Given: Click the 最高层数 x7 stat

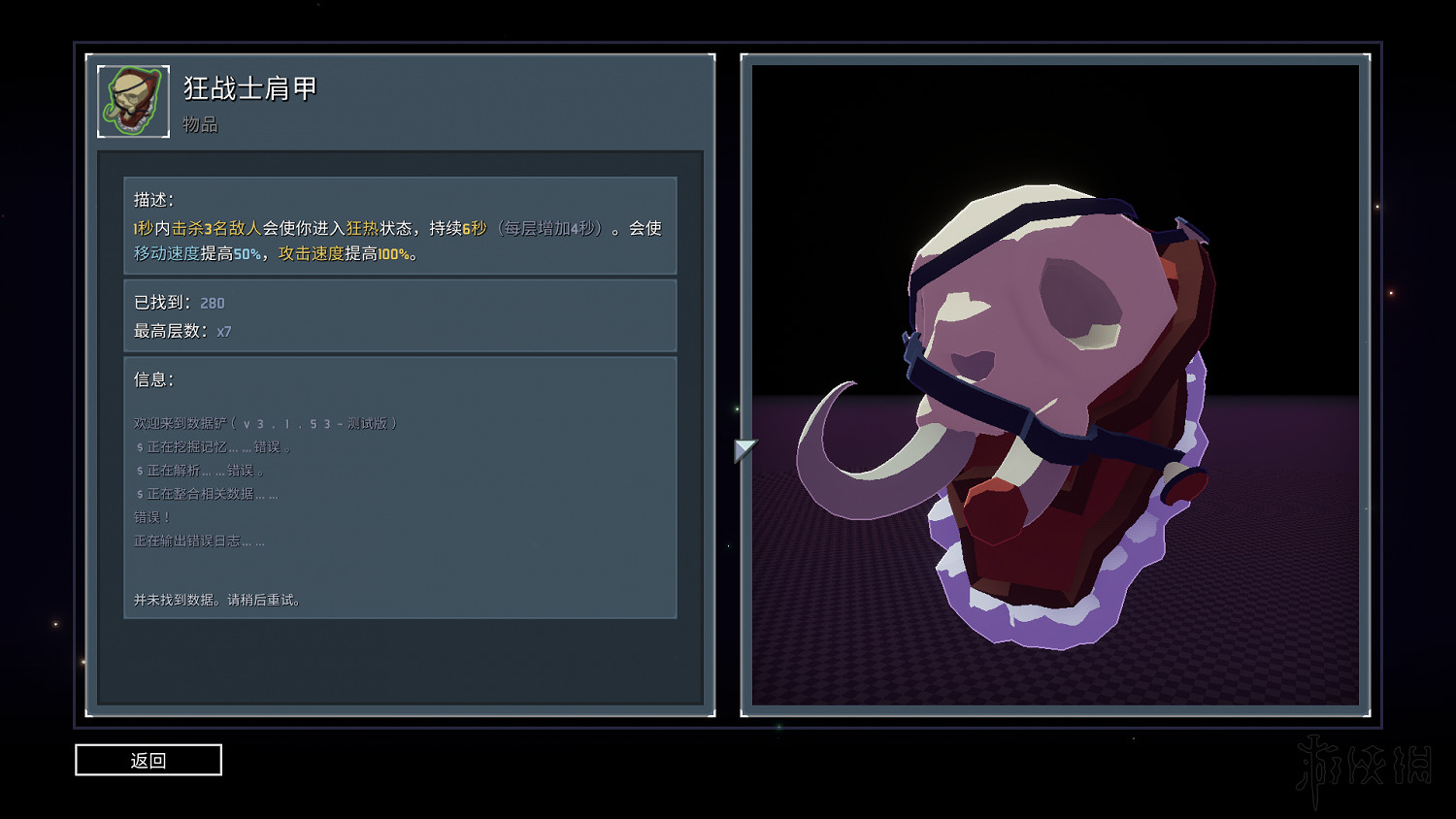Looking at the screenshot, I should 223,332.
